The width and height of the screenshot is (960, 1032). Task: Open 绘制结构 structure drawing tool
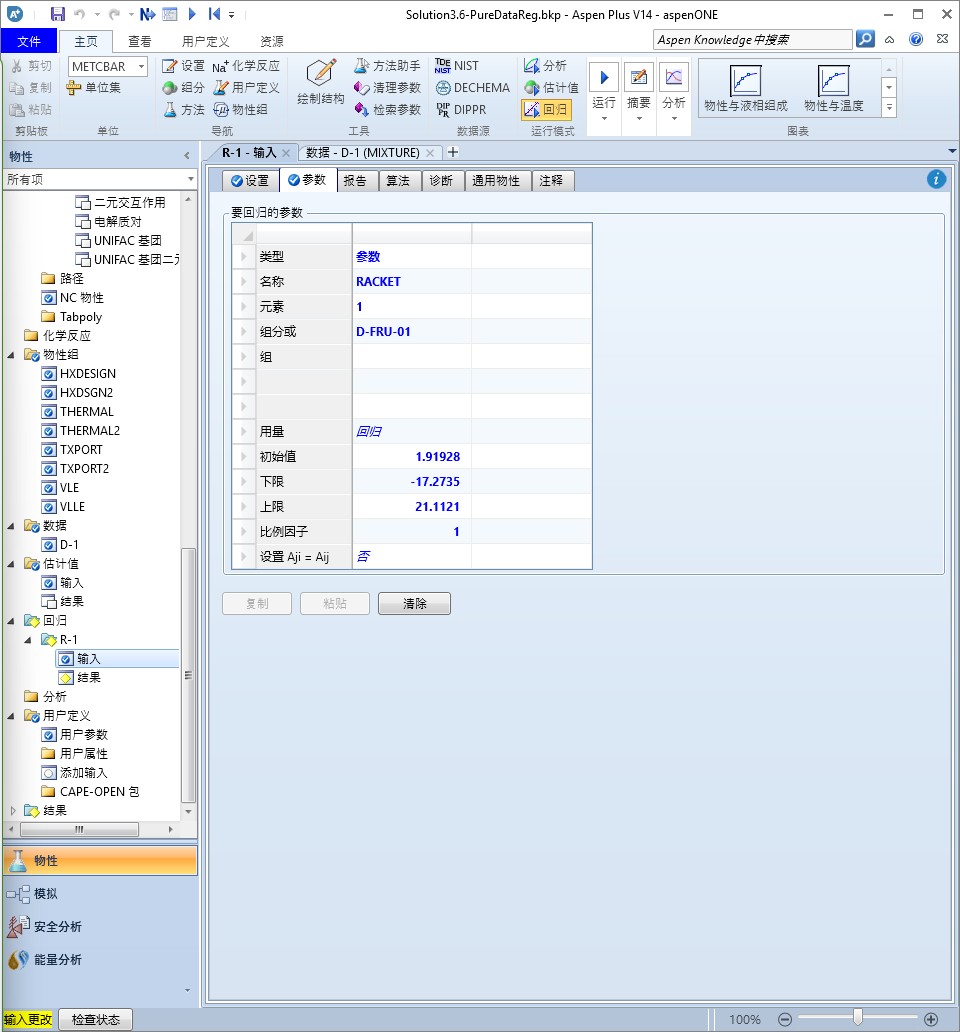click(321, 82)
